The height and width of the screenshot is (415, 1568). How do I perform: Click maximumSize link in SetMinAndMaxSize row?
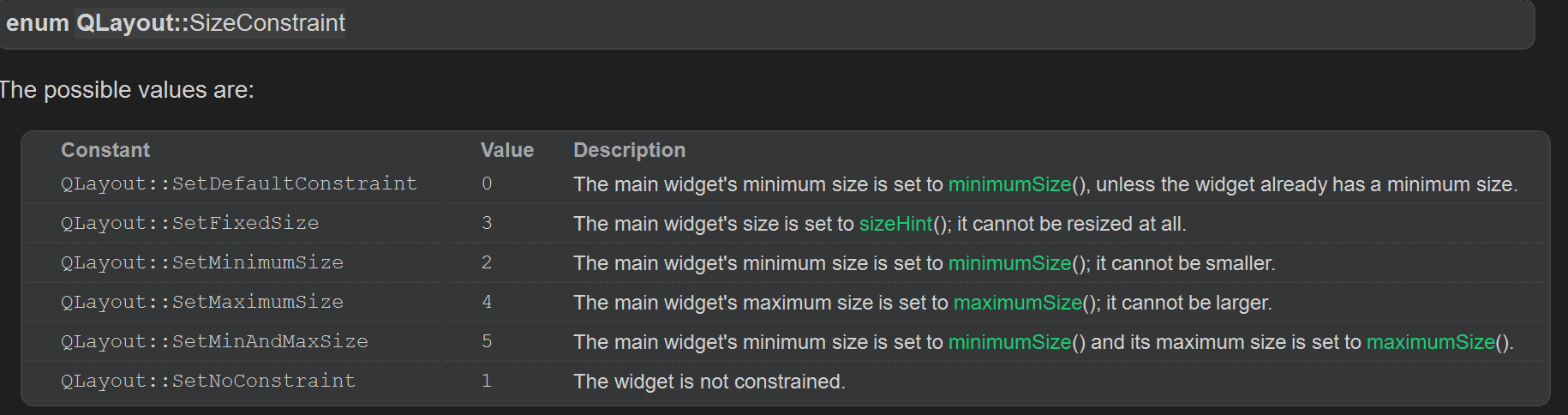(1430, 342)
